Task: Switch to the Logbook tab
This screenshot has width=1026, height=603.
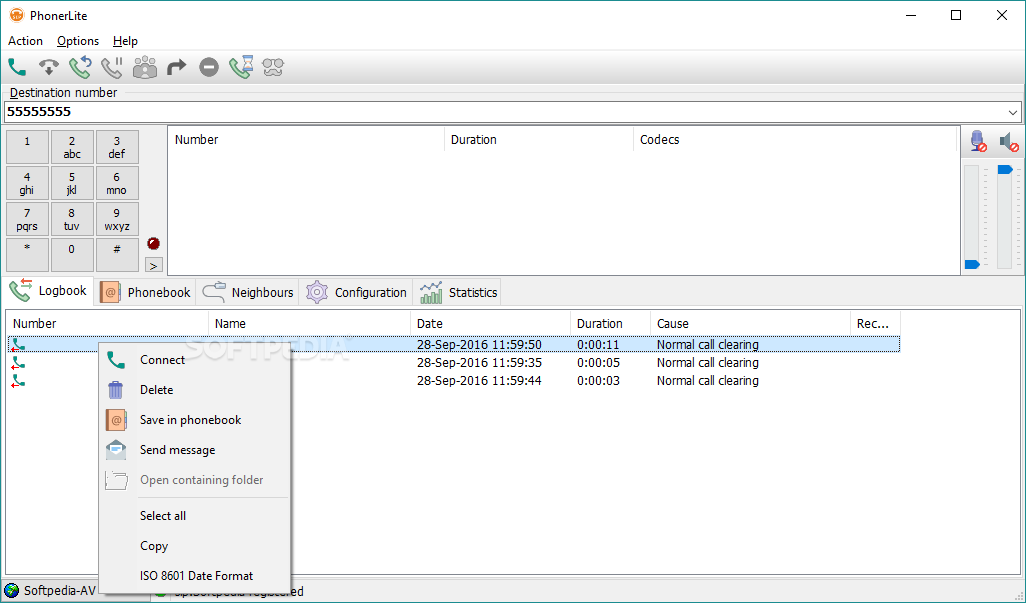Action: (x=48, y=291)
